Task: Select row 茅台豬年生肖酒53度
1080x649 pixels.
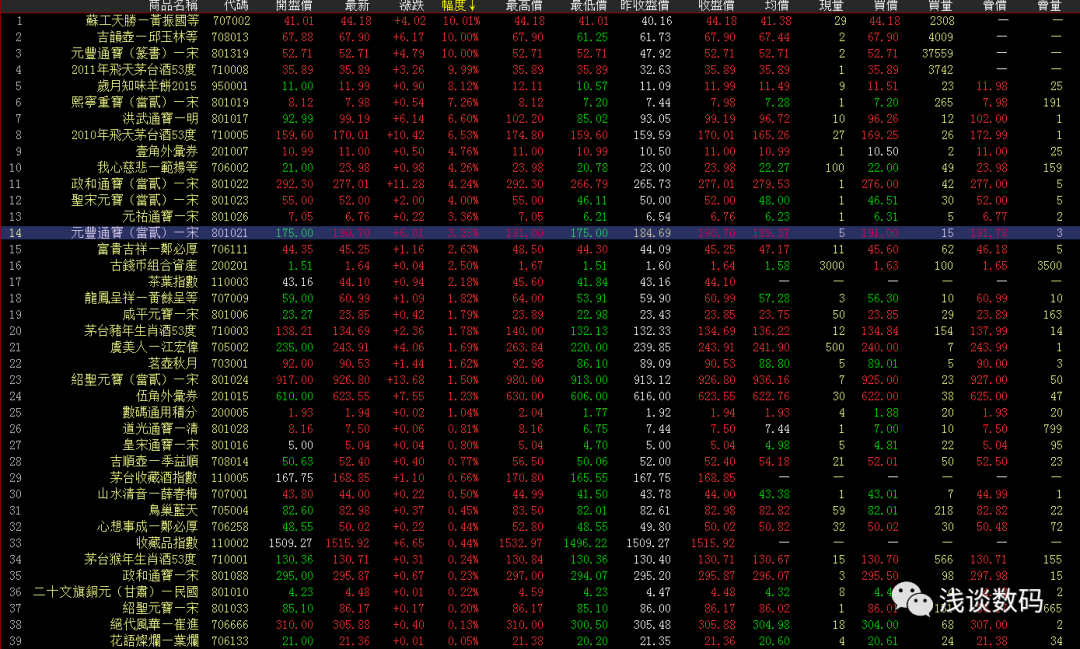Action: coord(540,331)
